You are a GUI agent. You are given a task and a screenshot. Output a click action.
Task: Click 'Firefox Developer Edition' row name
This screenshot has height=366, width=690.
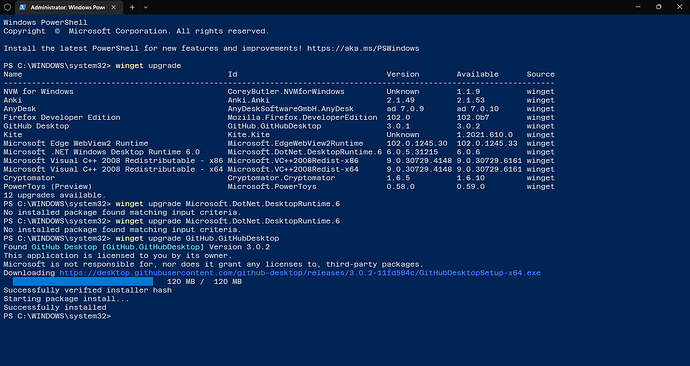coord(62,117)
